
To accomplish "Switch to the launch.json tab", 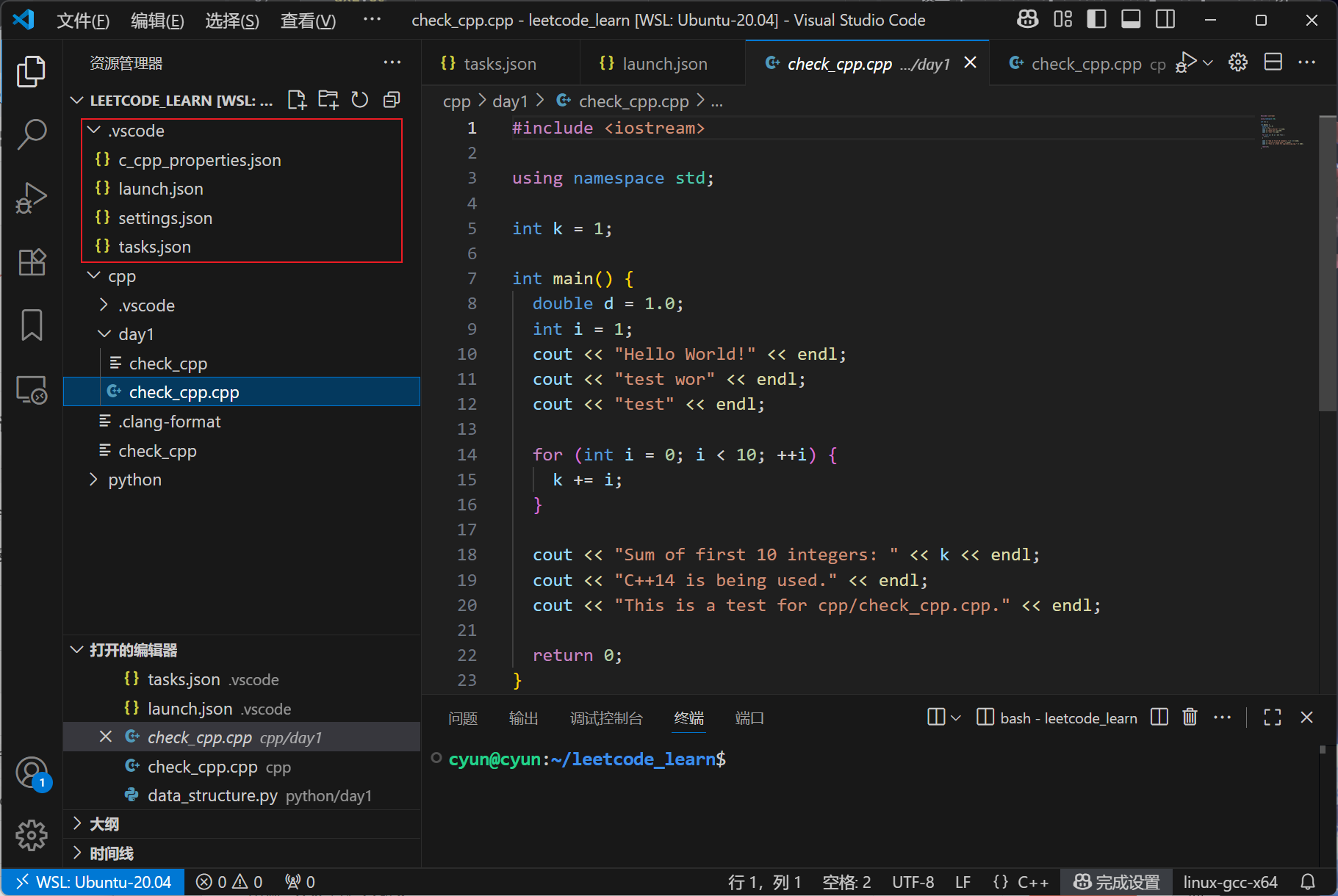I will [663, 64].
